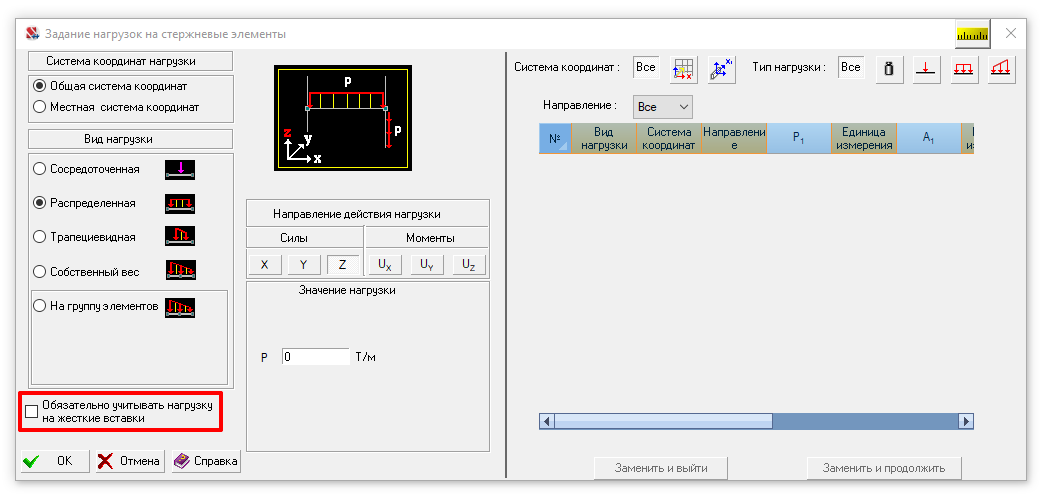Enable load on rigid inserts checkbox
This screenshot has width=1043, height=501.
click(31, 411)
